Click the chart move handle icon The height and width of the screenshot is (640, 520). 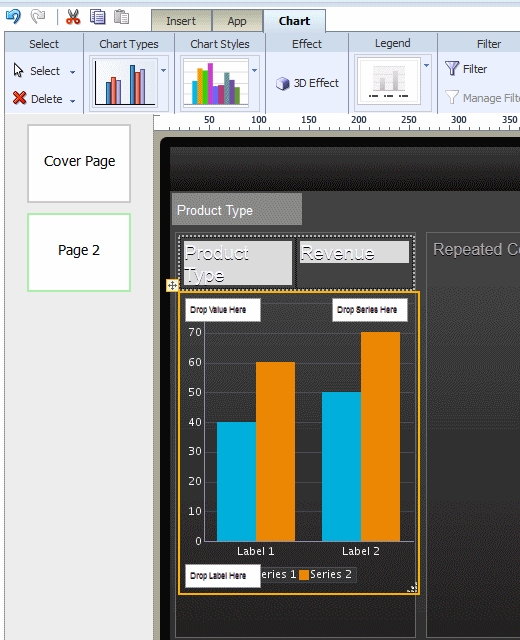(x=172, y=285)
